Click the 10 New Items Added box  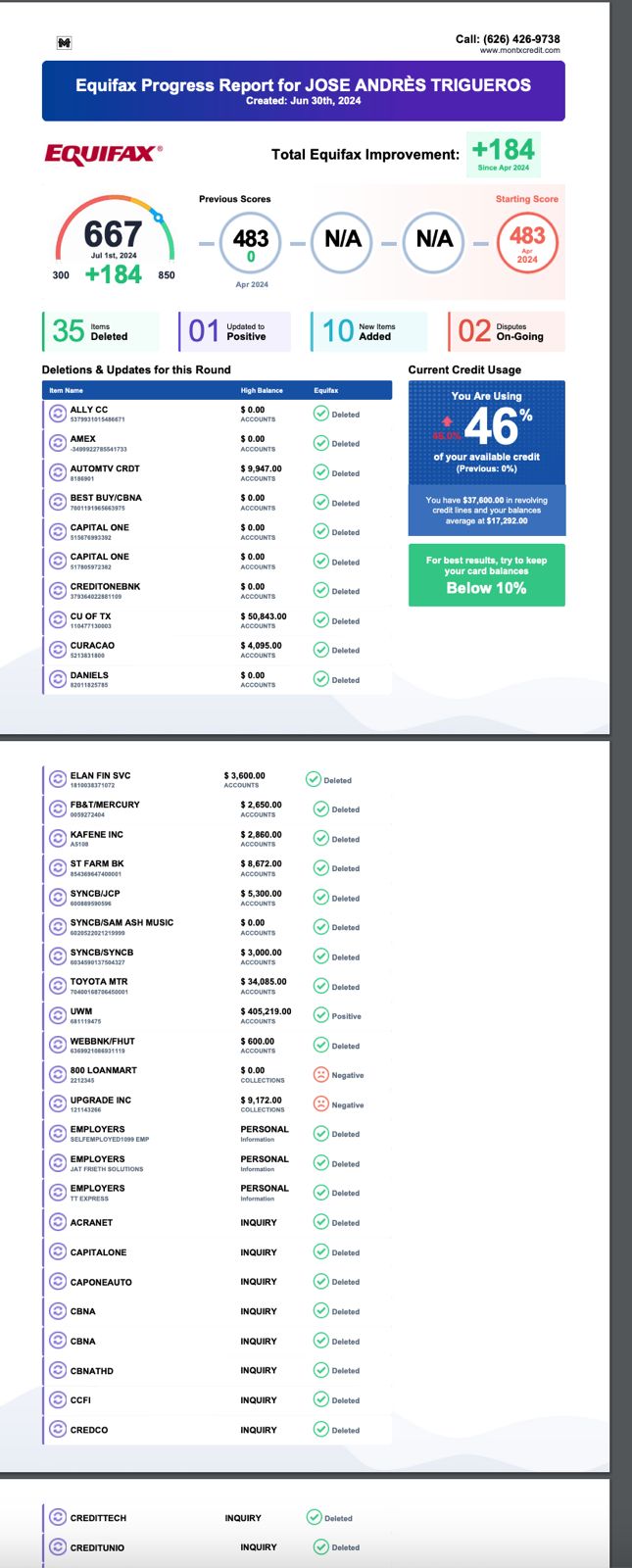click(368, 331)
